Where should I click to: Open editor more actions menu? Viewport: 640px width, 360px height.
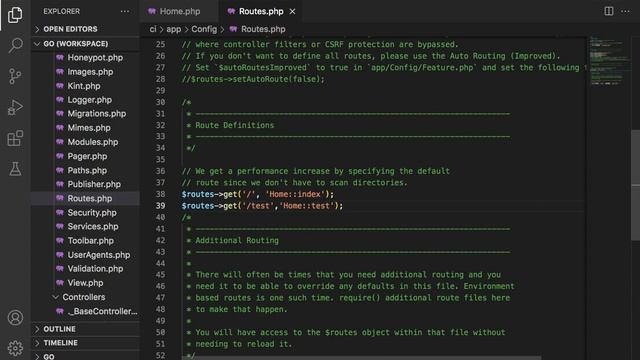(x=625, y=11)
